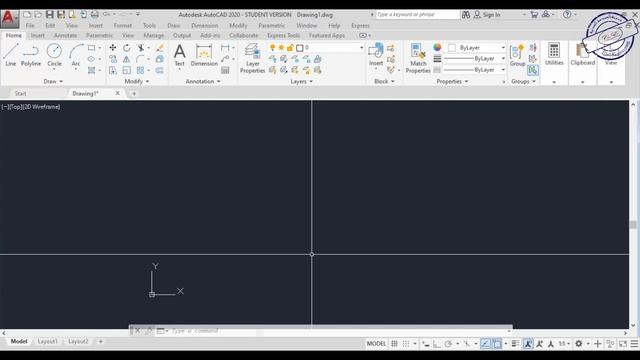Select the Circle tool

tap(54, 55)
